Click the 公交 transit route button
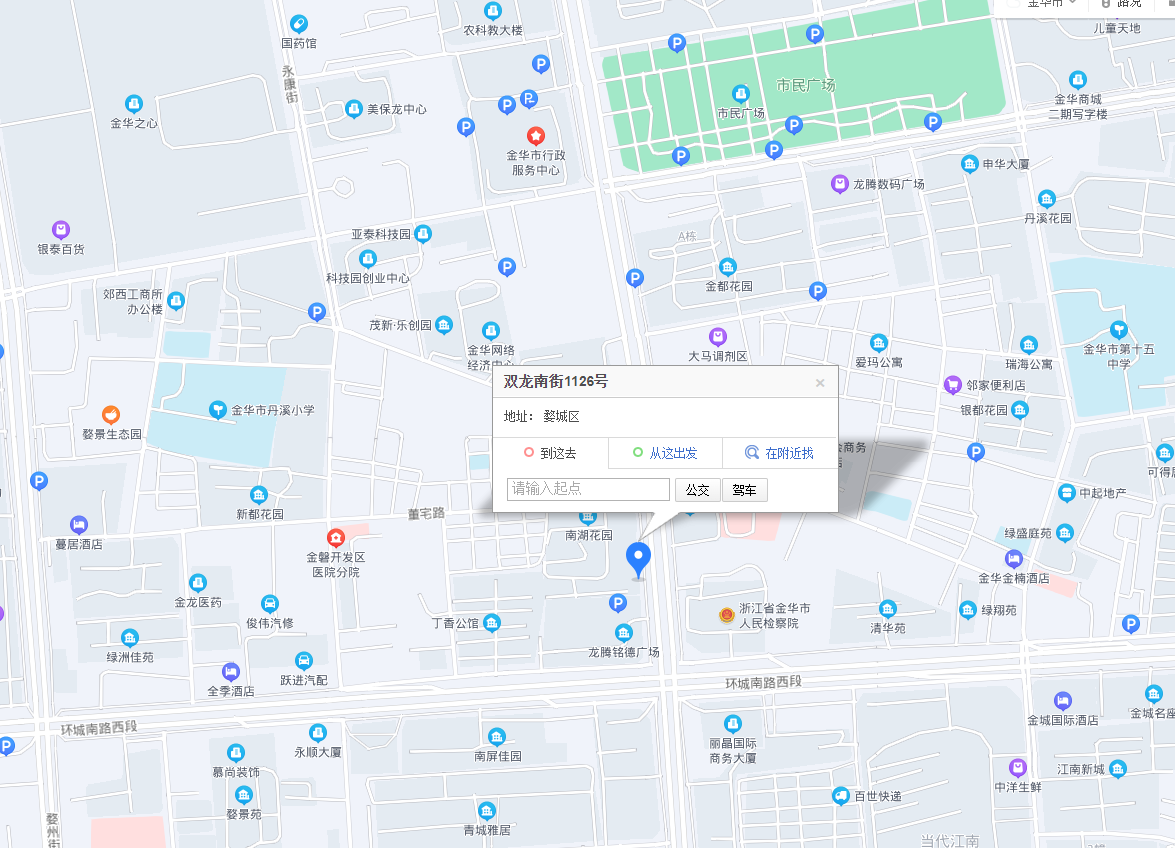 point(697,489)
